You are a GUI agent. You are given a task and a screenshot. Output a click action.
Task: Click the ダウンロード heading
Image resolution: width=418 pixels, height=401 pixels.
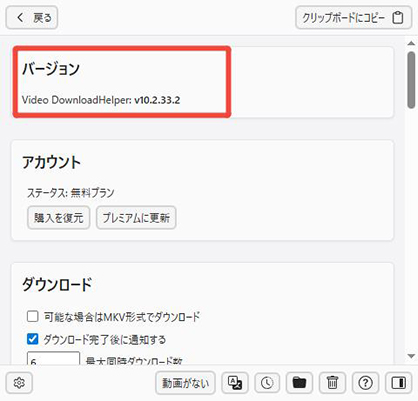pyautogui.click(x=57, y=285)
